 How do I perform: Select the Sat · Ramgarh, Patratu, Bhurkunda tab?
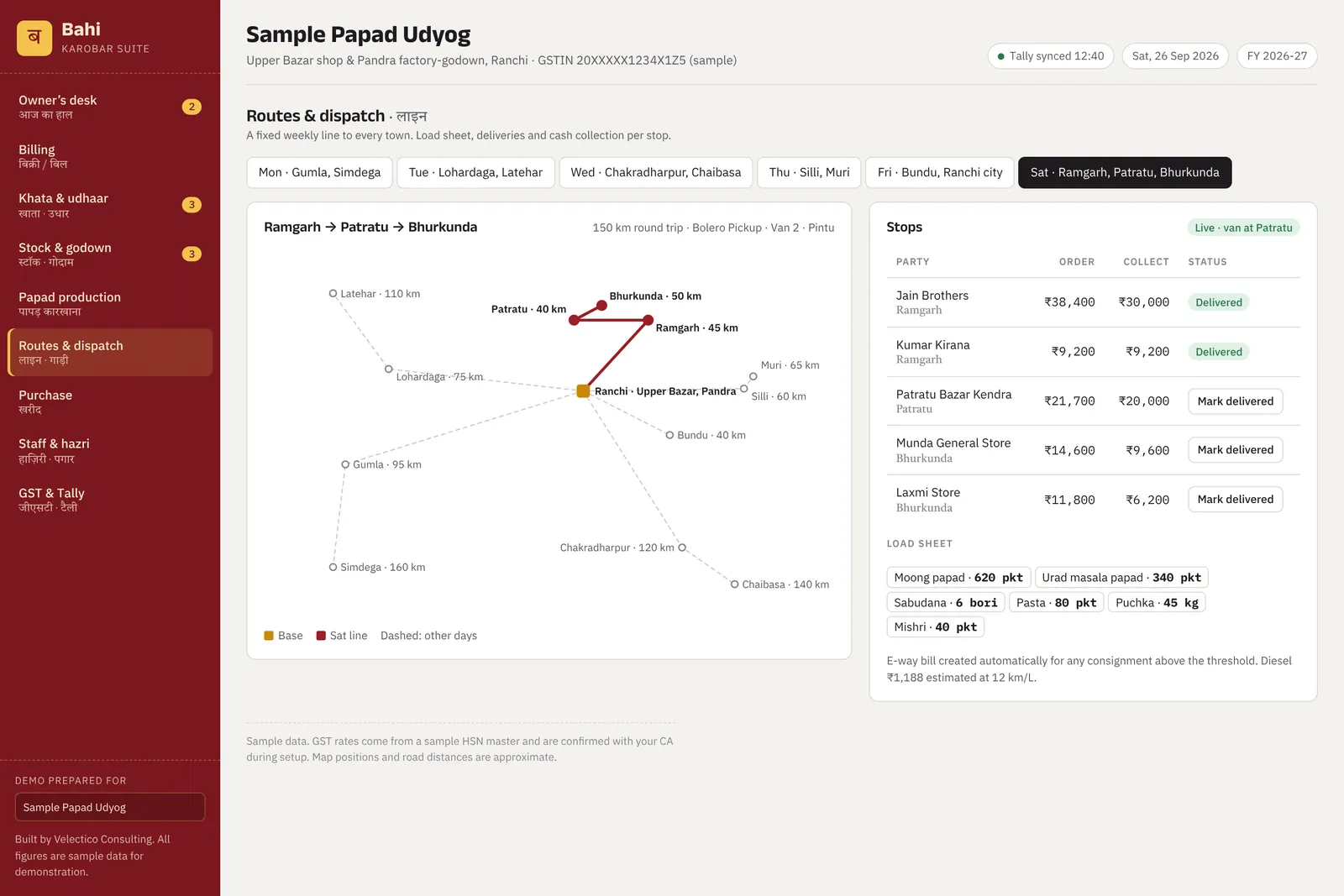1125,172
